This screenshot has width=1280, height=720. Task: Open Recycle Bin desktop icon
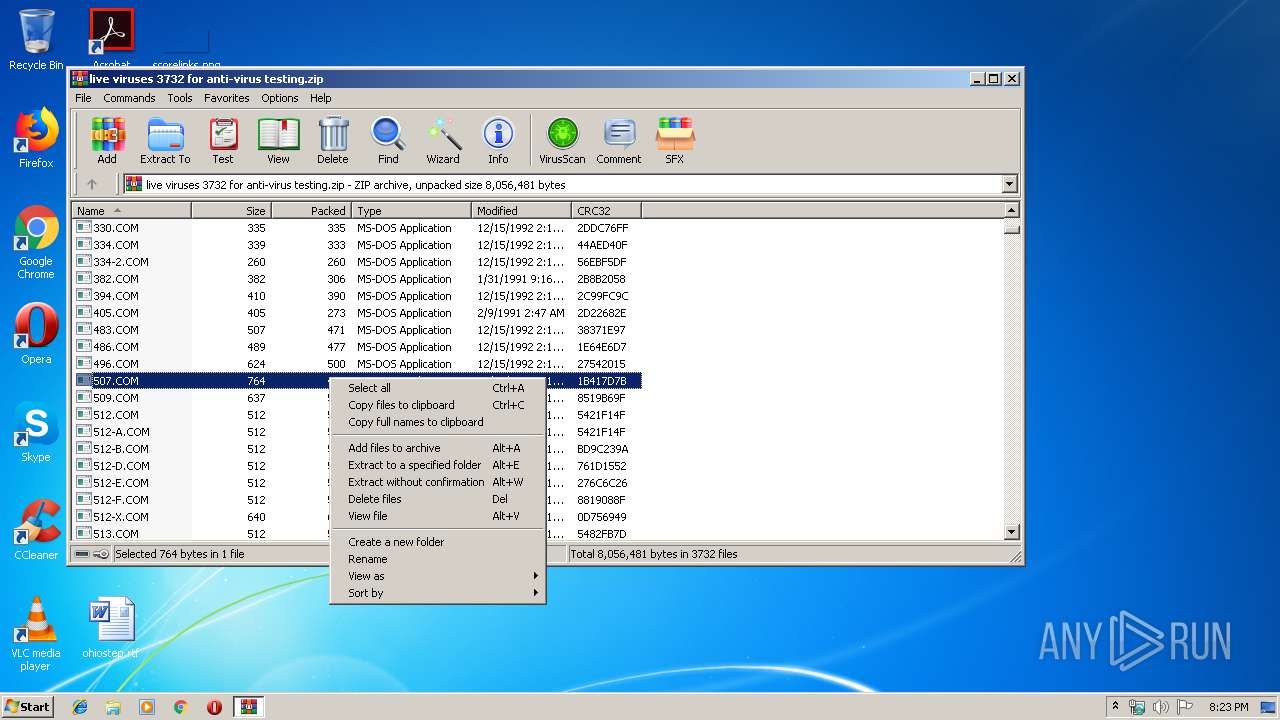click(36, 40)
